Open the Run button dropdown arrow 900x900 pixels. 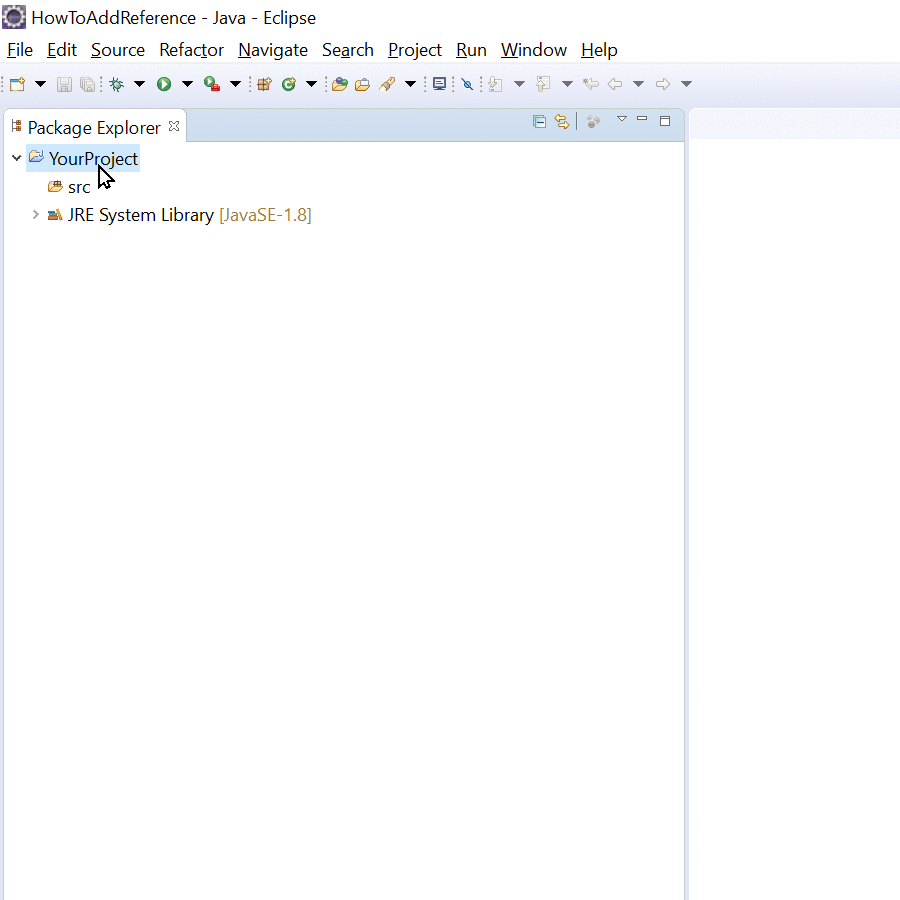coord(187,84)
